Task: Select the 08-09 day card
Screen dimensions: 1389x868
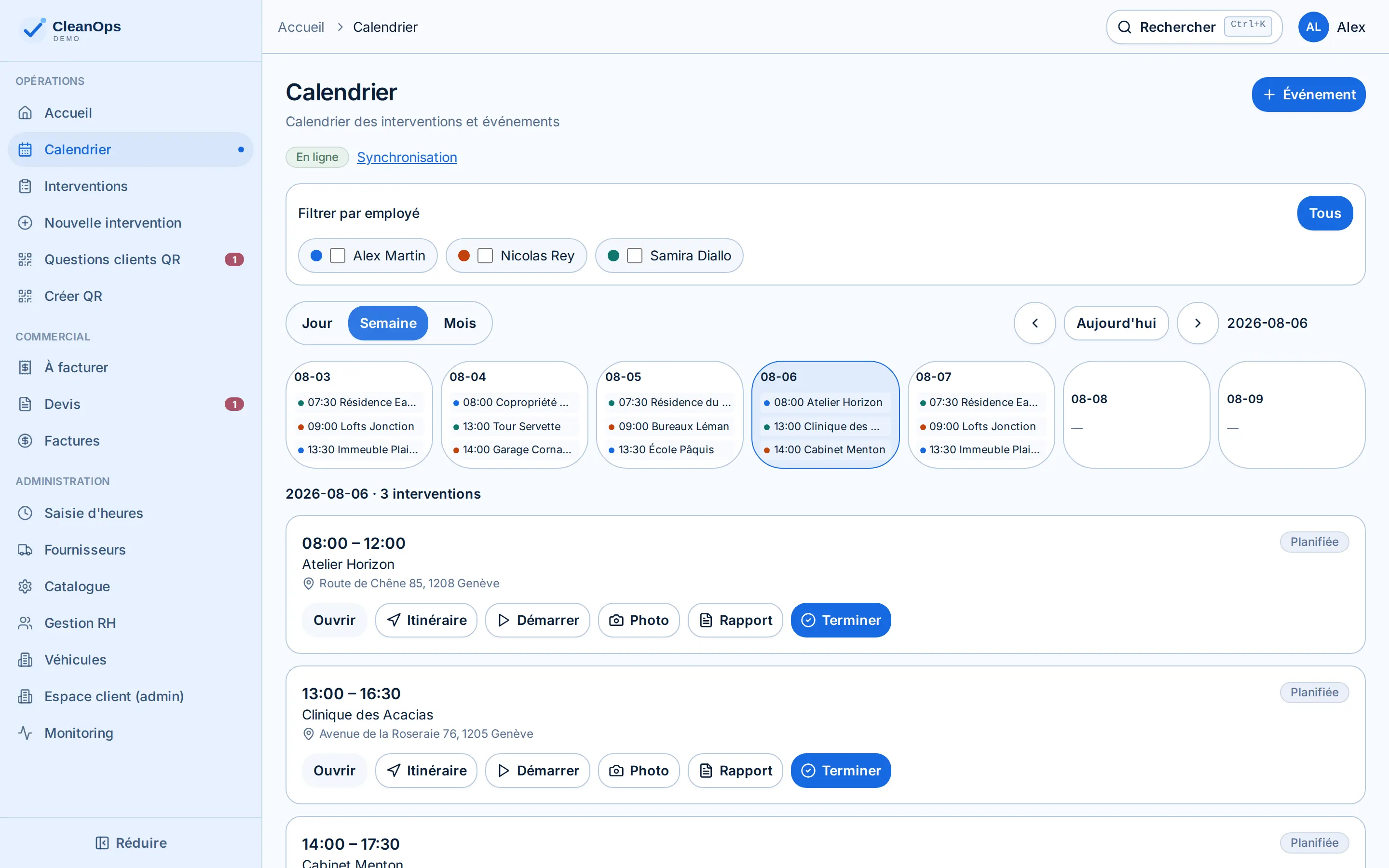Action: (x=1292, y=415)
